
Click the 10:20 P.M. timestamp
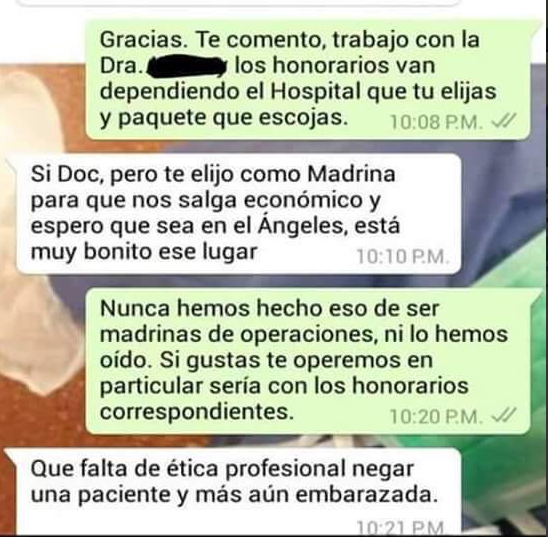pos(437,416)
